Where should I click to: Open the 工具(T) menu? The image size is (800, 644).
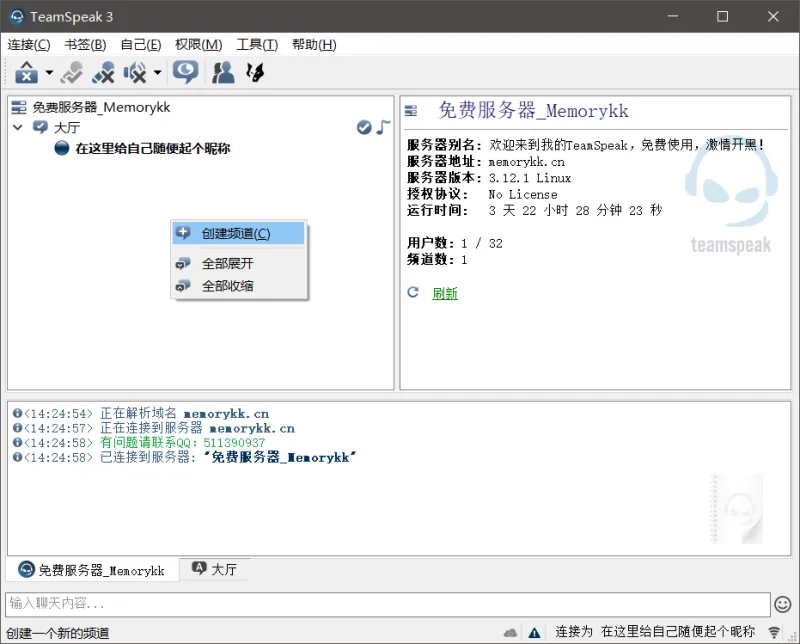click(x=257, y=45)
